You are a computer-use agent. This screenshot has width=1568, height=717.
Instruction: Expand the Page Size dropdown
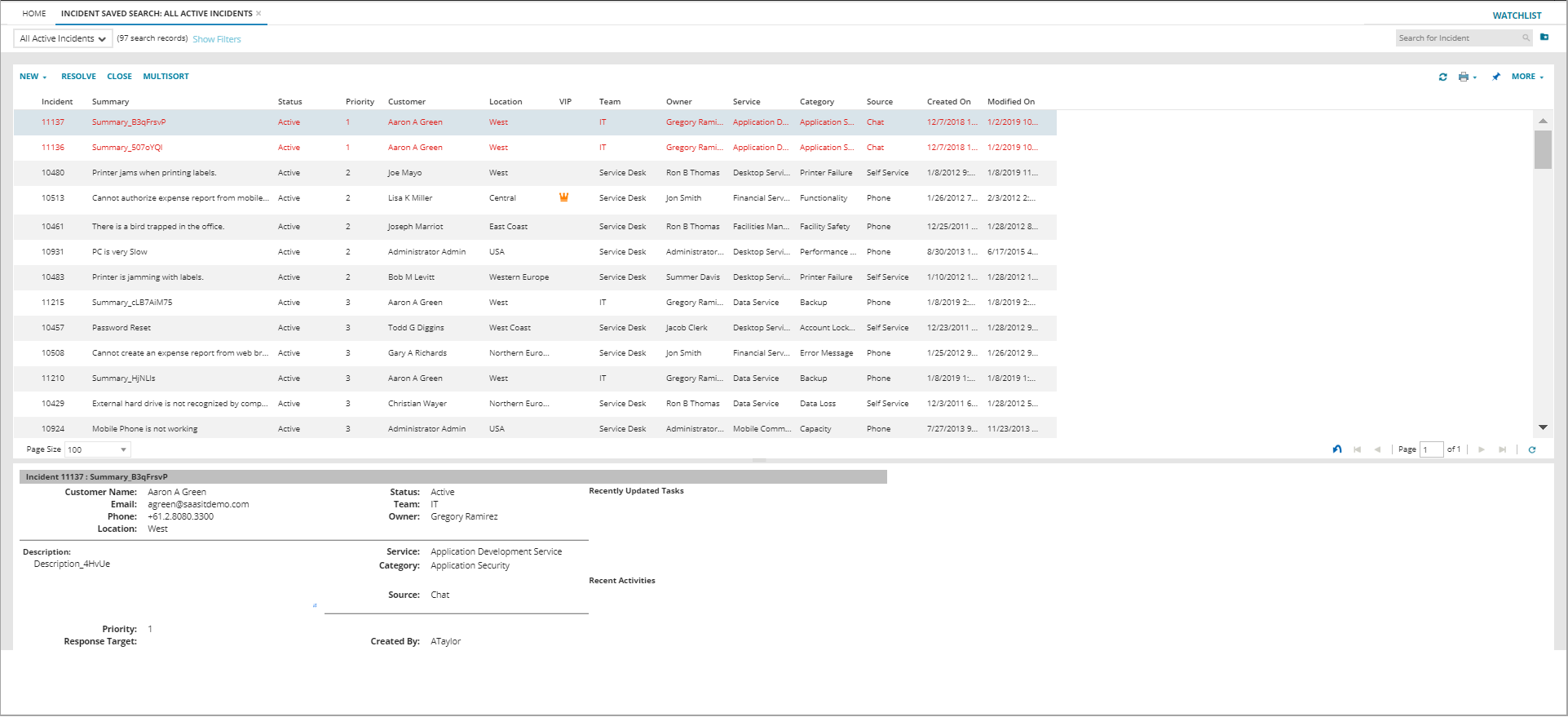point(123,449)
